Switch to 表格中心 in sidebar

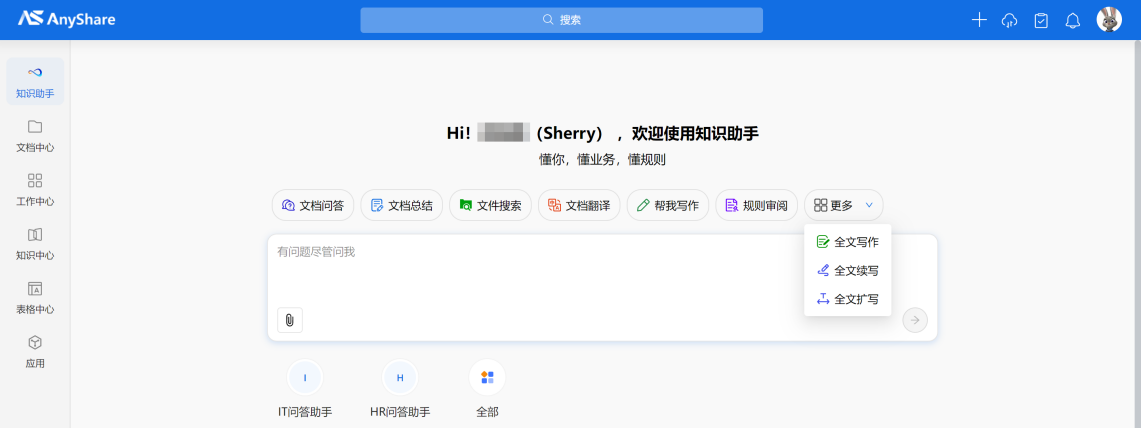tap(35, 298)
